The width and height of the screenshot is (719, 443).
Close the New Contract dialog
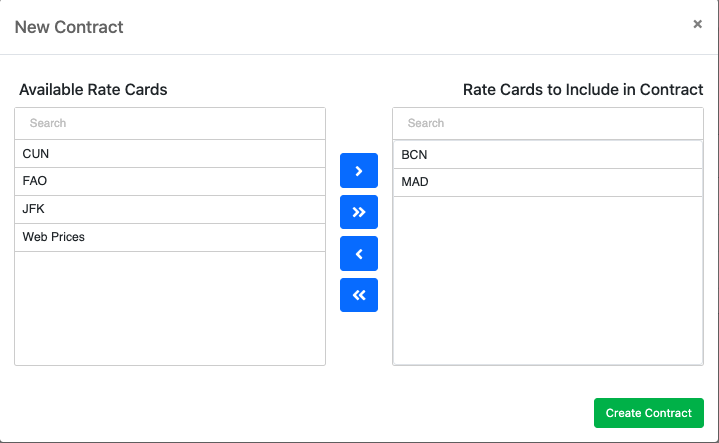coord(697,24)
